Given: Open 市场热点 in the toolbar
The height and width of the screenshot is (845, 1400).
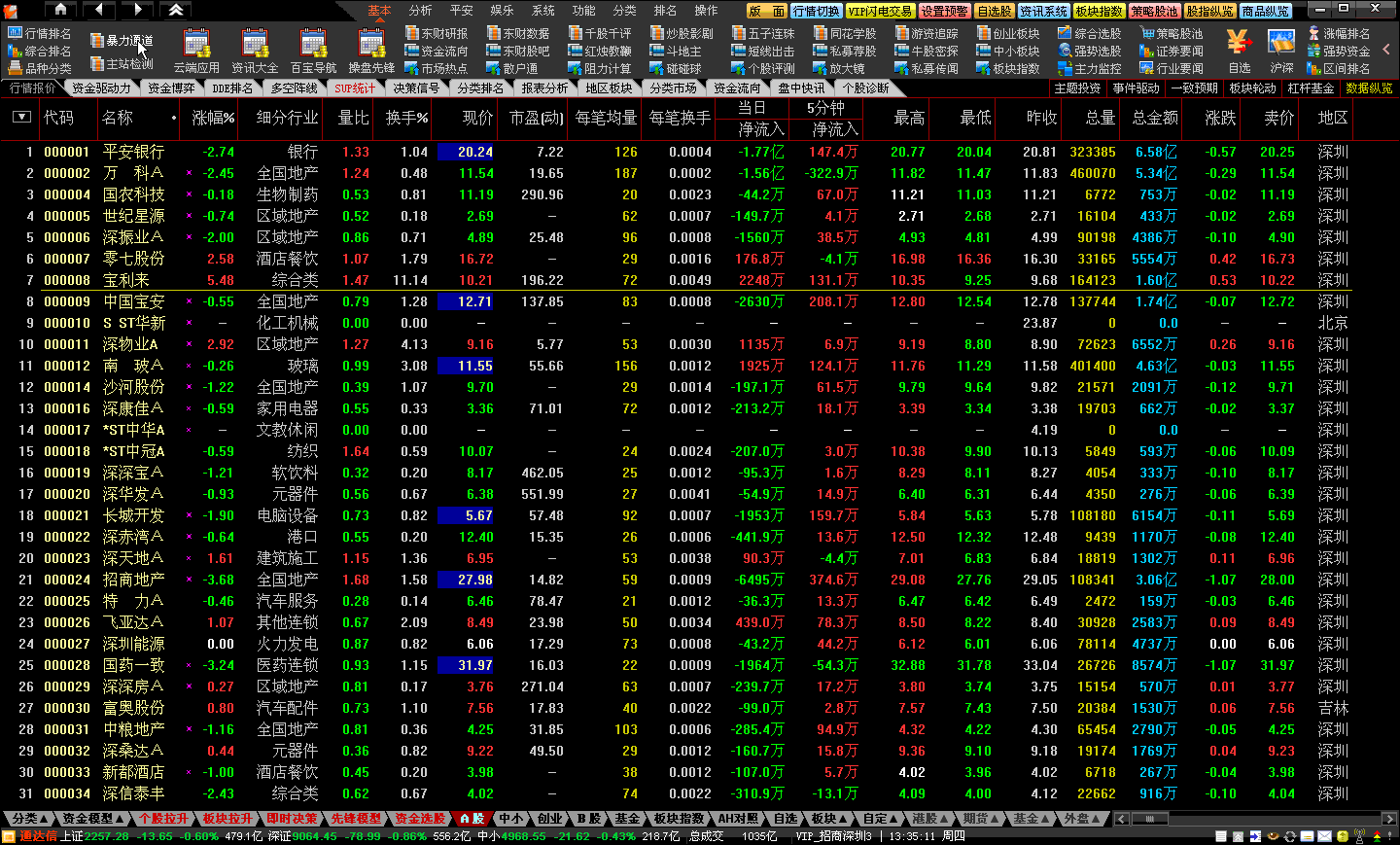Looking at the screenshot, I should coord(437,68).
